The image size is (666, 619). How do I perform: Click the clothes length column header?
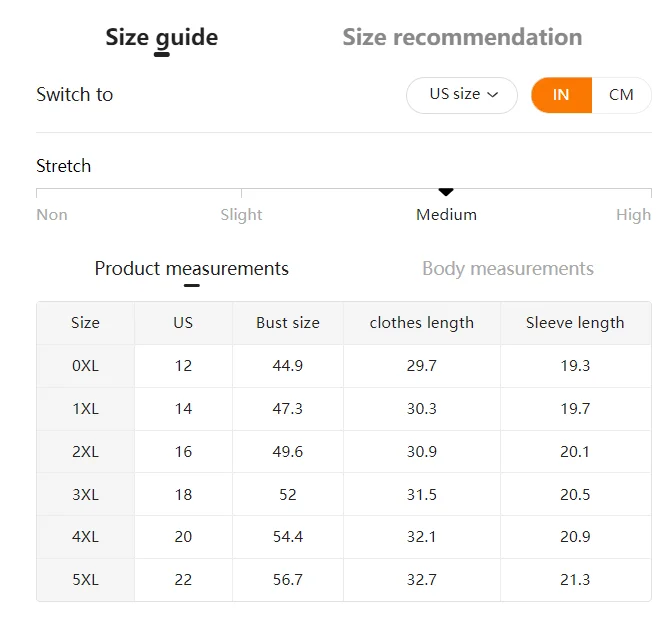point(422,323)
